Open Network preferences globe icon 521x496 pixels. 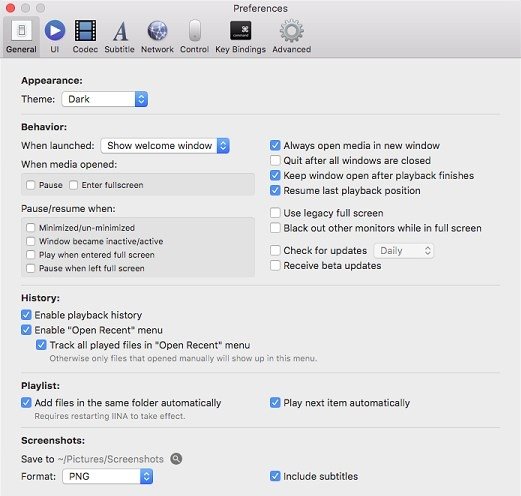(x=157, y=30)
